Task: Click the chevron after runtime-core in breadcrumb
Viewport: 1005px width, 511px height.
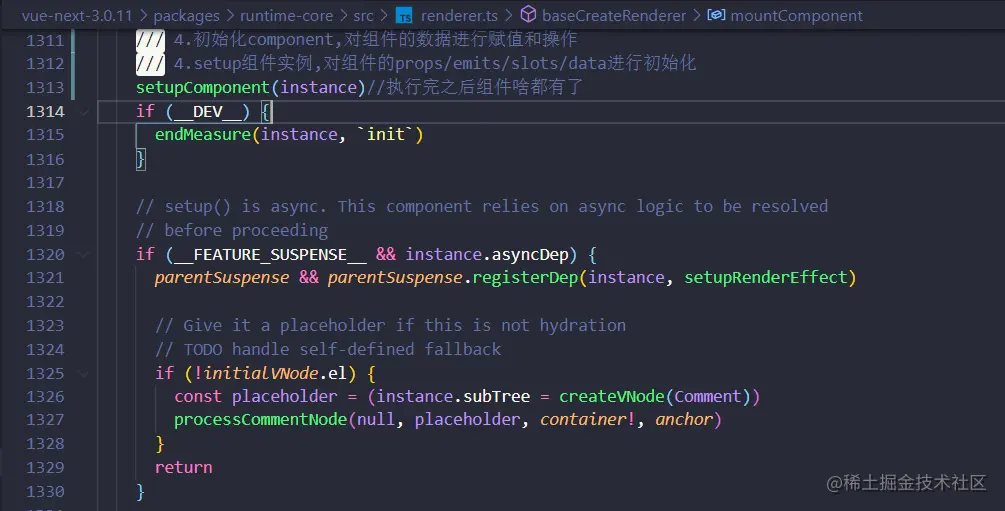Action: pyautogui.click(x=344, y=15)
